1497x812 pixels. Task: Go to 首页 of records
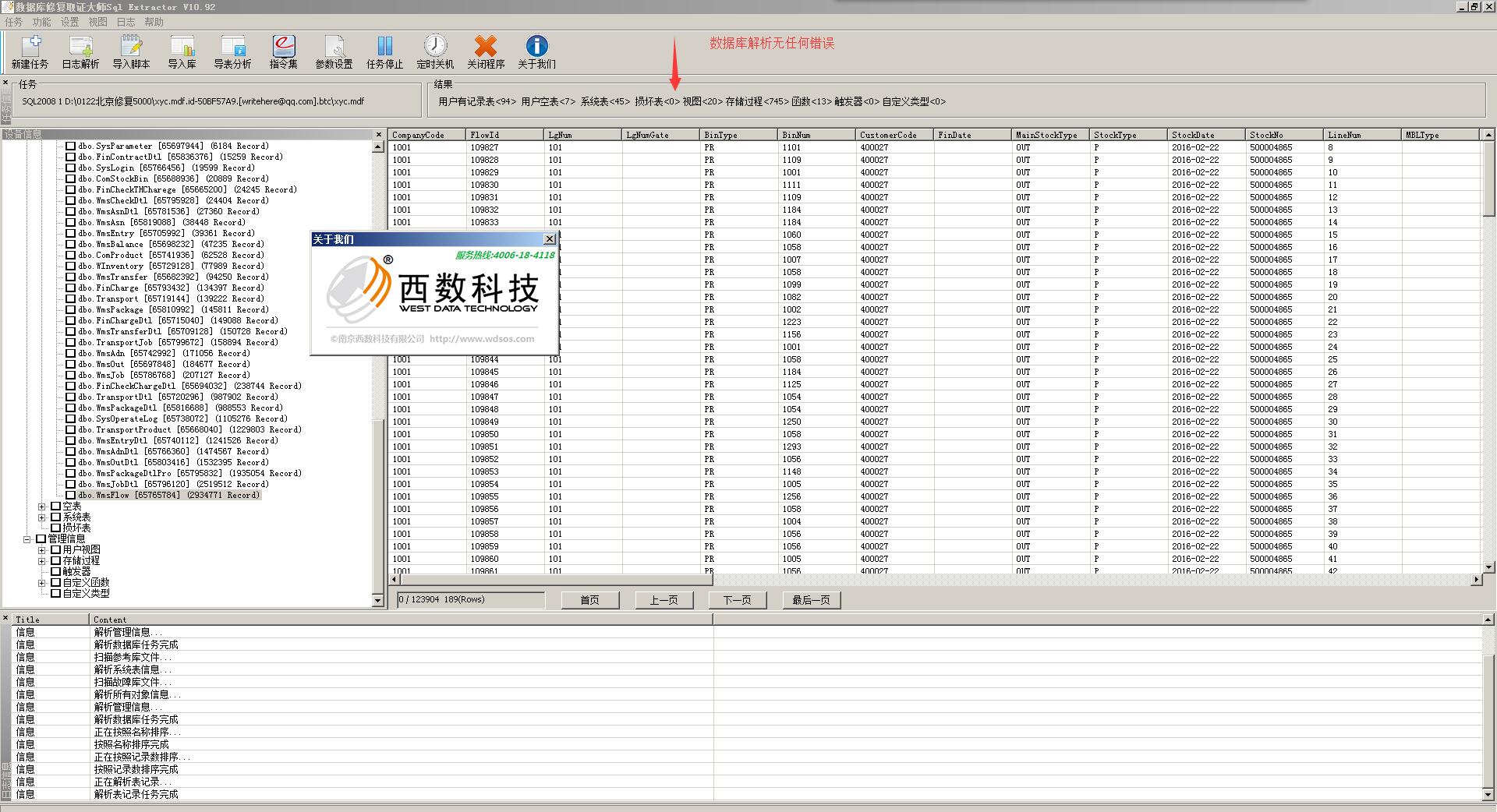click(590, 600)
